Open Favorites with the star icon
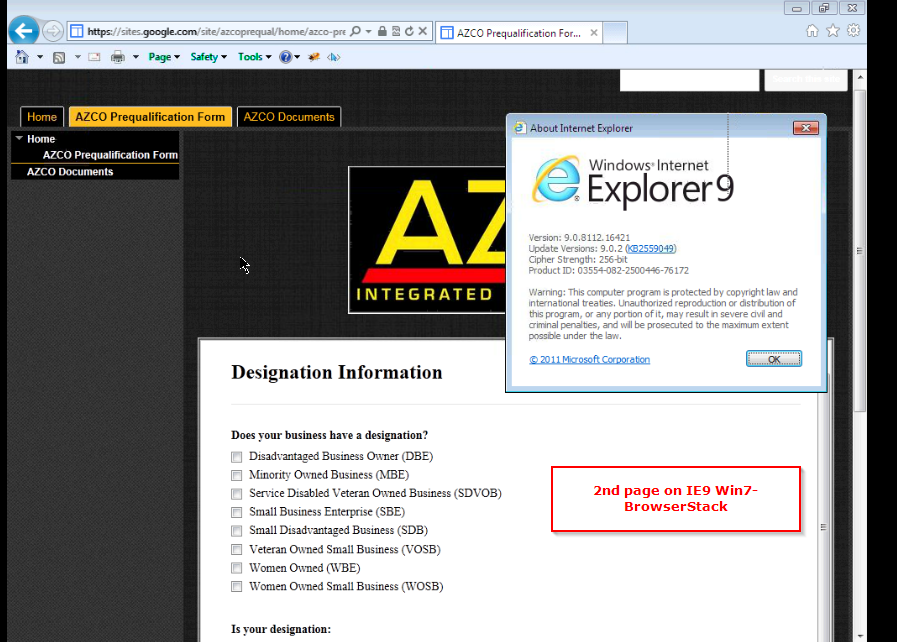Viewport: 897px width, 642px height. tap(833, 30)
